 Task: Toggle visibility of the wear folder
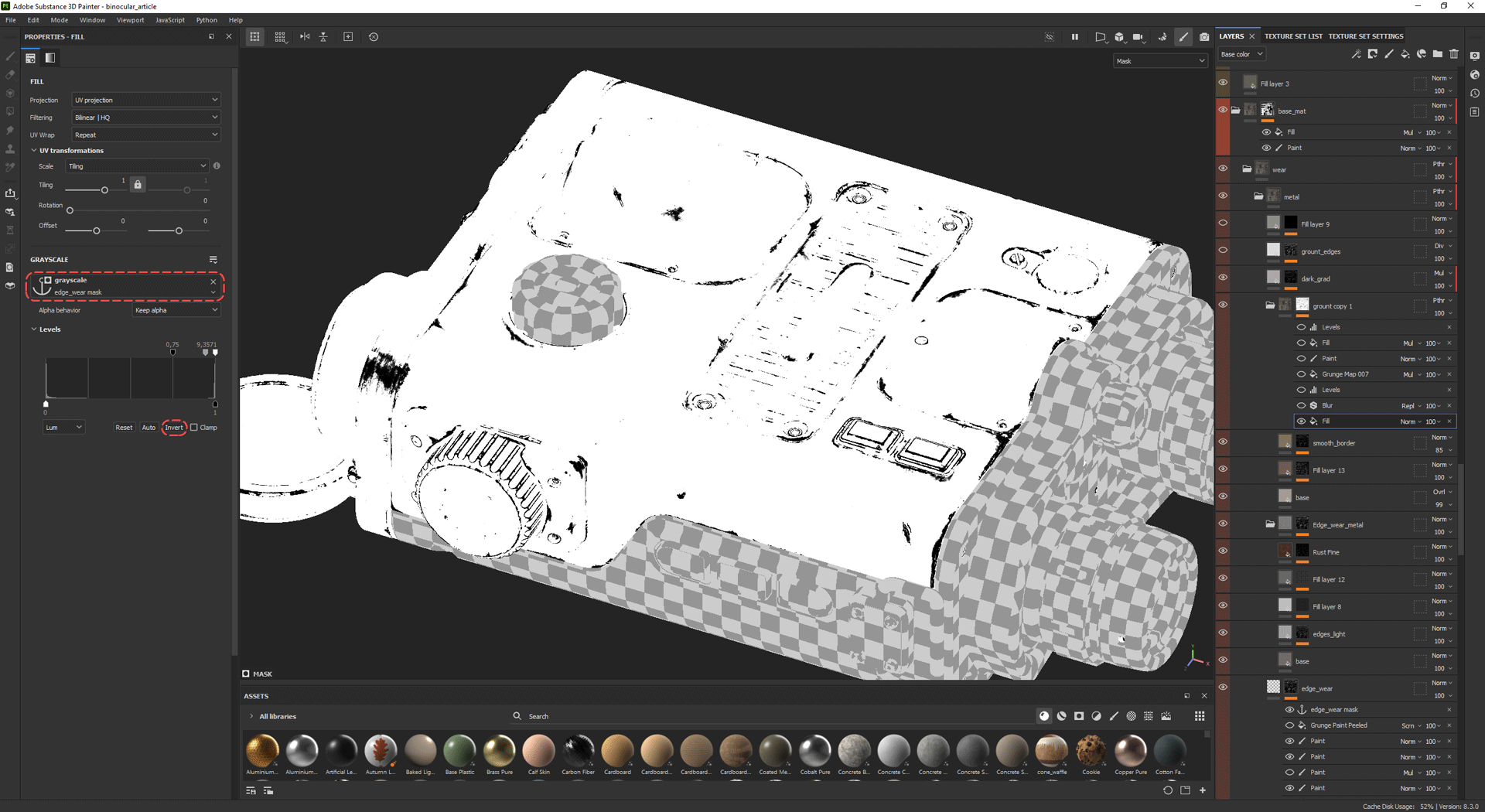coord(1223,169)
